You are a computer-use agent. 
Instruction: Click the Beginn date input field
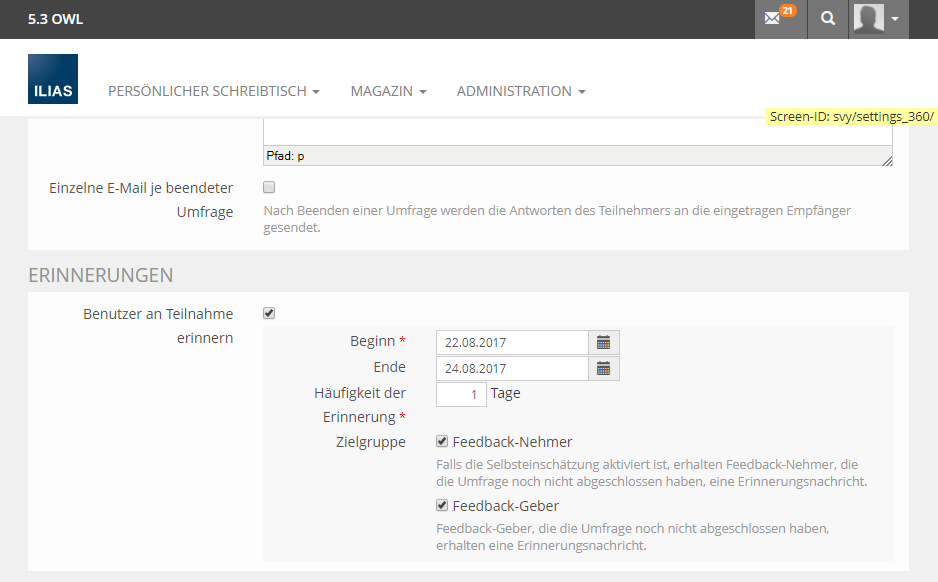click(x=512, y=342)
